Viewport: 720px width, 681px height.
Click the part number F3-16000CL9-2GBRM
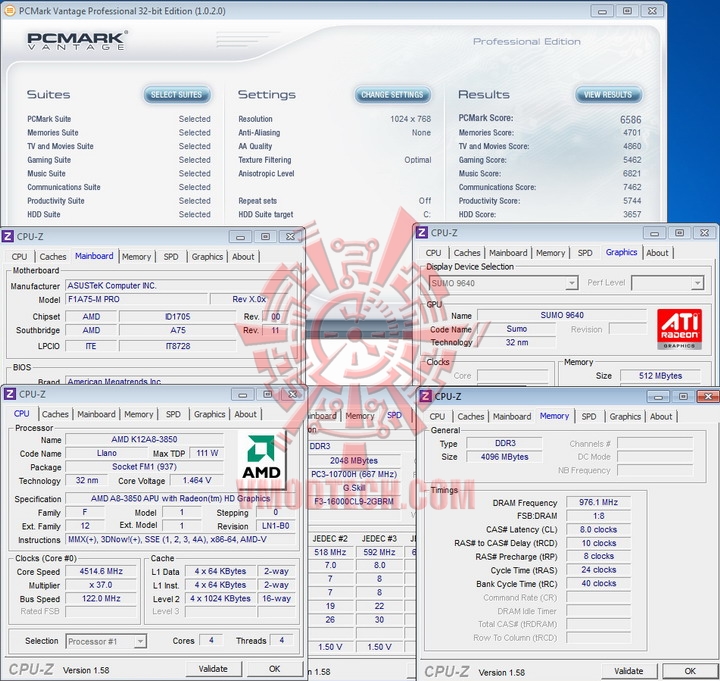click(x=354, y=501)
